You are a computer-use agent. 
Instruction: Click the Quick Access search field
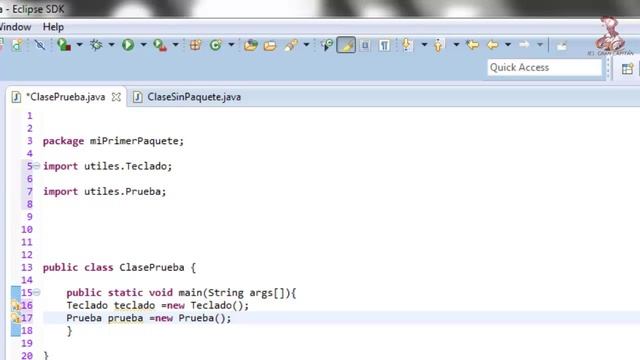pyautogui.click(x=544, y=67)
